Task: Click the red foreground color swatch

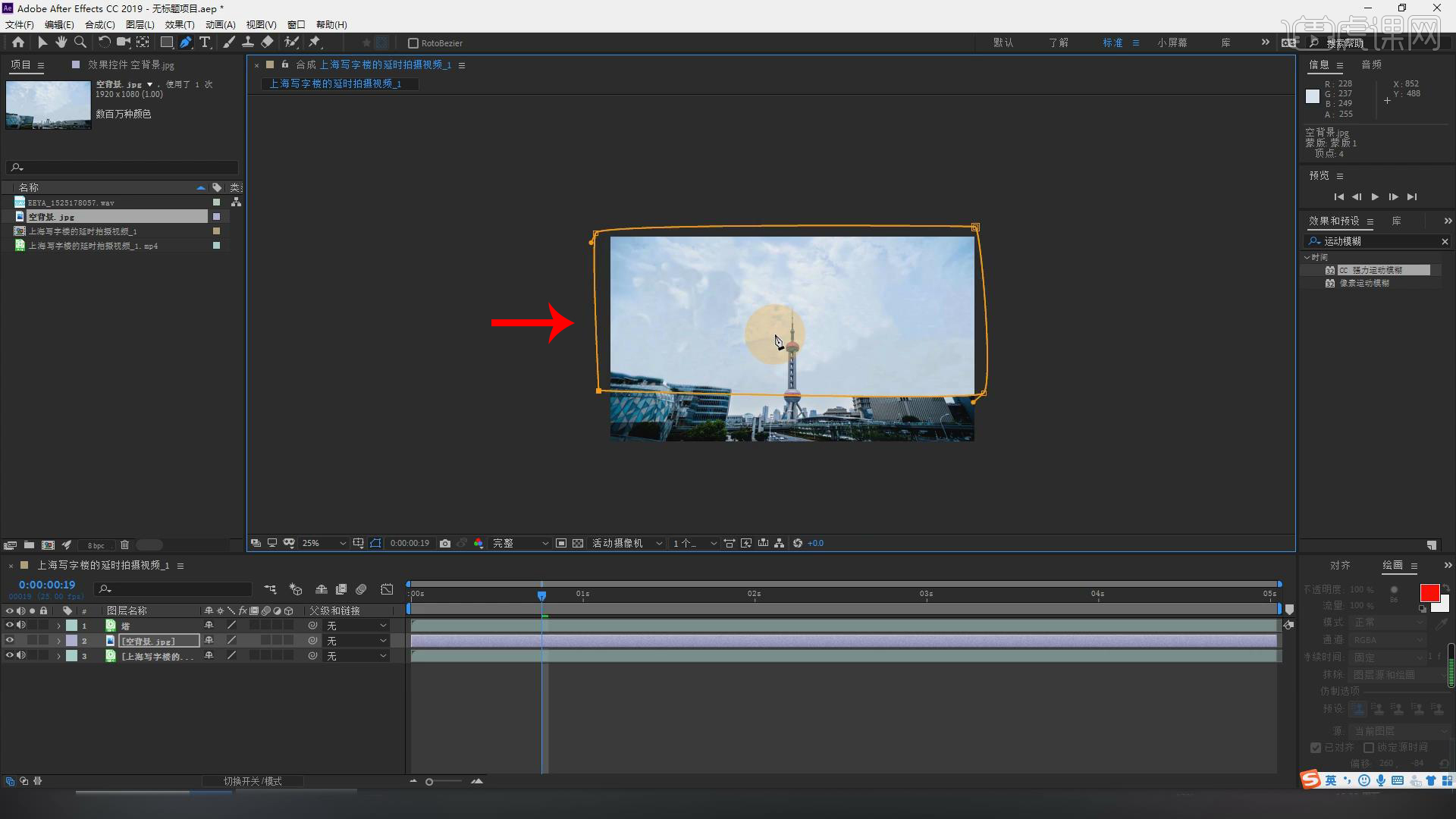Action: [x=1429, y=593]
